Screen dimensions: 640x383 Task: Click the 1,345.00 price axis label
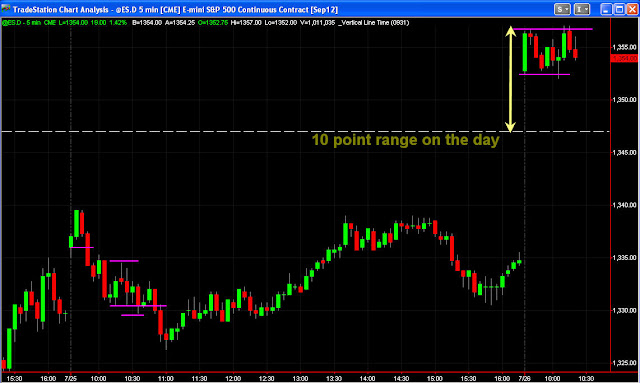[624, 153]
